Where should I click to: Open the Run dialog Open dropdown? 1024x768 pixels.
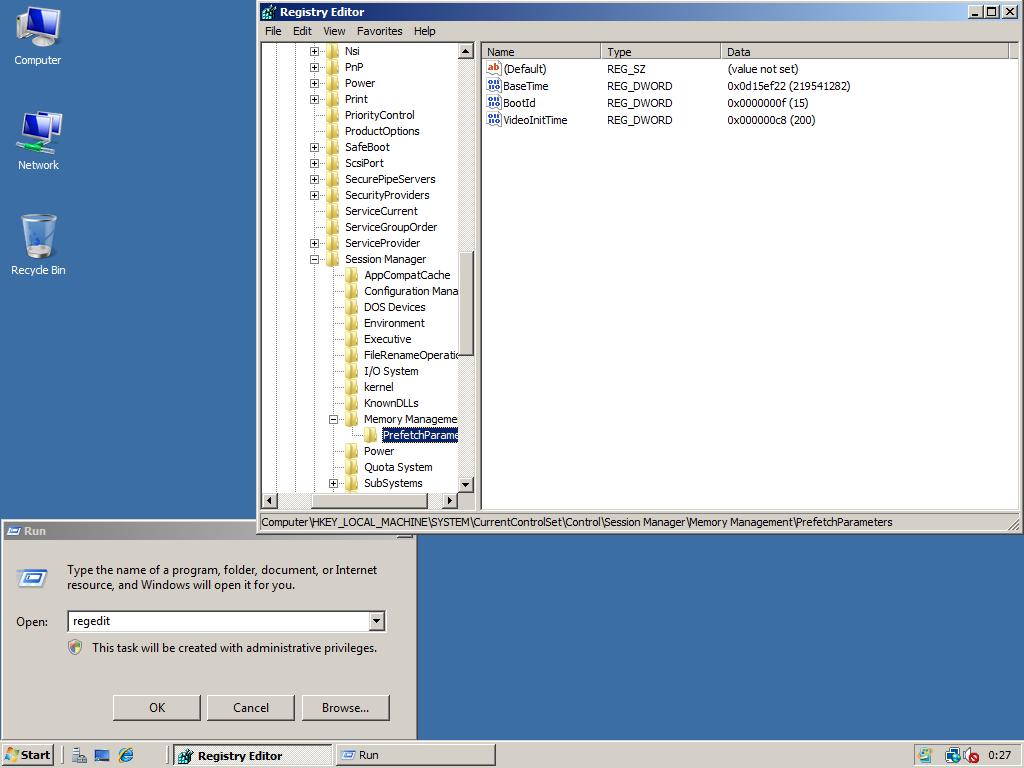(377, 621)
